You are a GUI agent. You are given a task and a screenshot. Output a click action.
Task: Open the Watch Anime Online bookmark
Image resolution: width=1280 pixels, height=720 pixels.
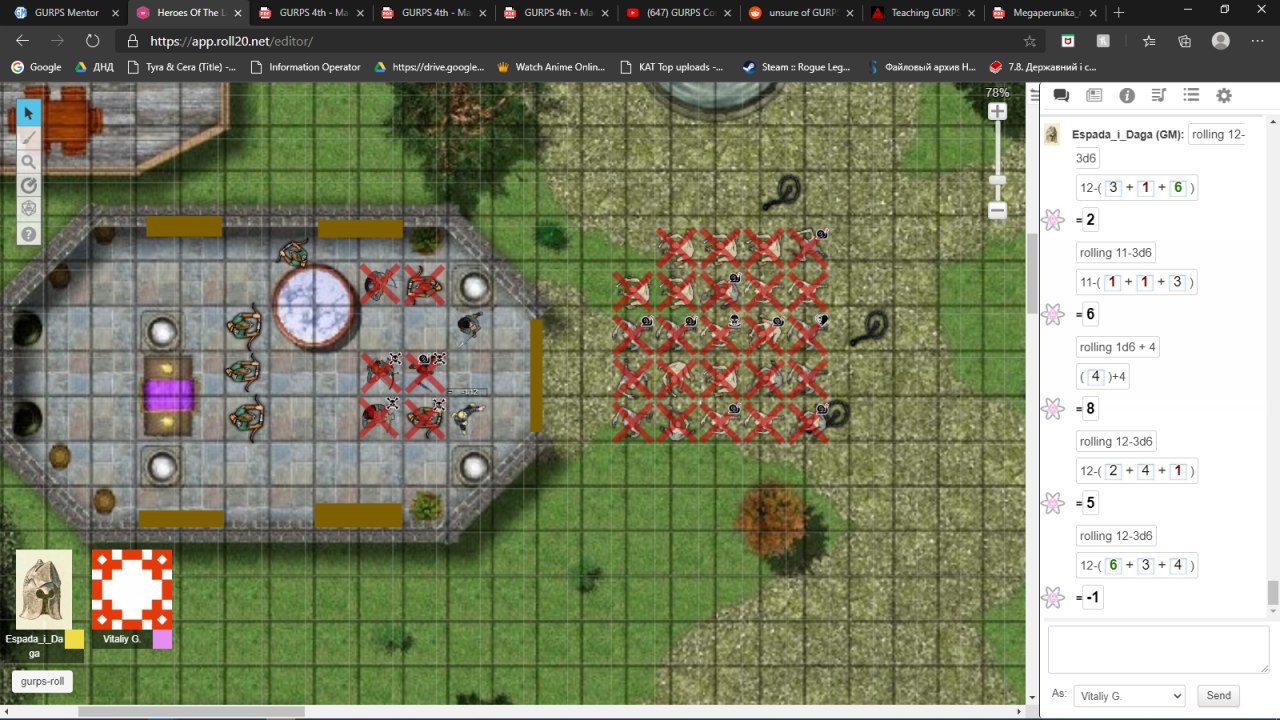coord(551,67)
